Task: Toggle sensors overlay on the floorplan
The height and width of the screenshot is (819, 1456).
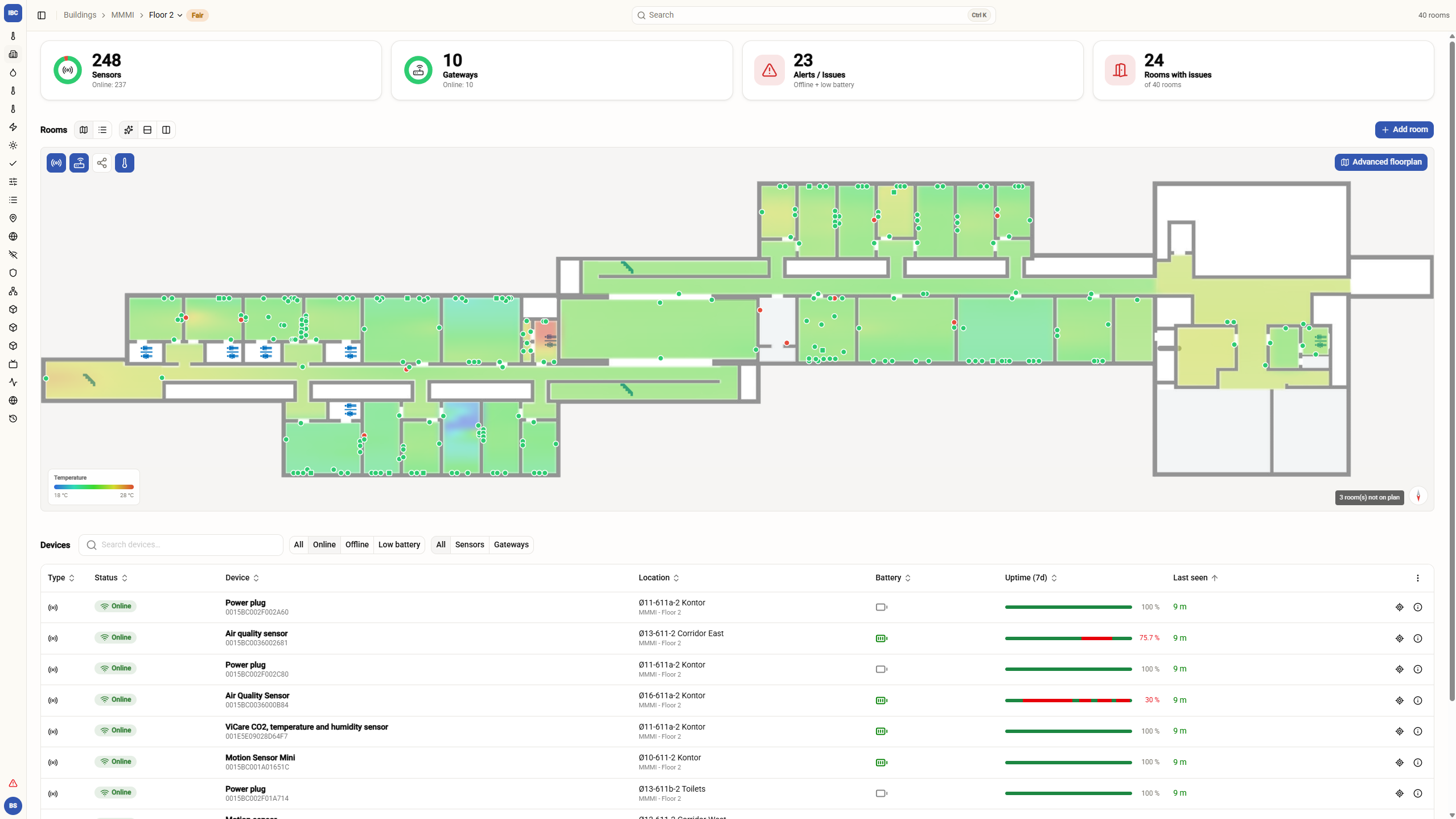Action: (56, 163)
